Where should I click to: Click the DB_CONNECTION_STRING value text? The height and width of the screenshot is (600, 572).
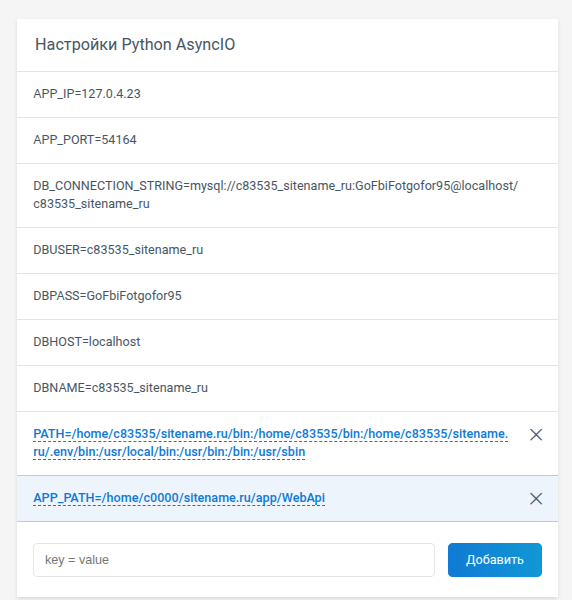tap(275, 195)
